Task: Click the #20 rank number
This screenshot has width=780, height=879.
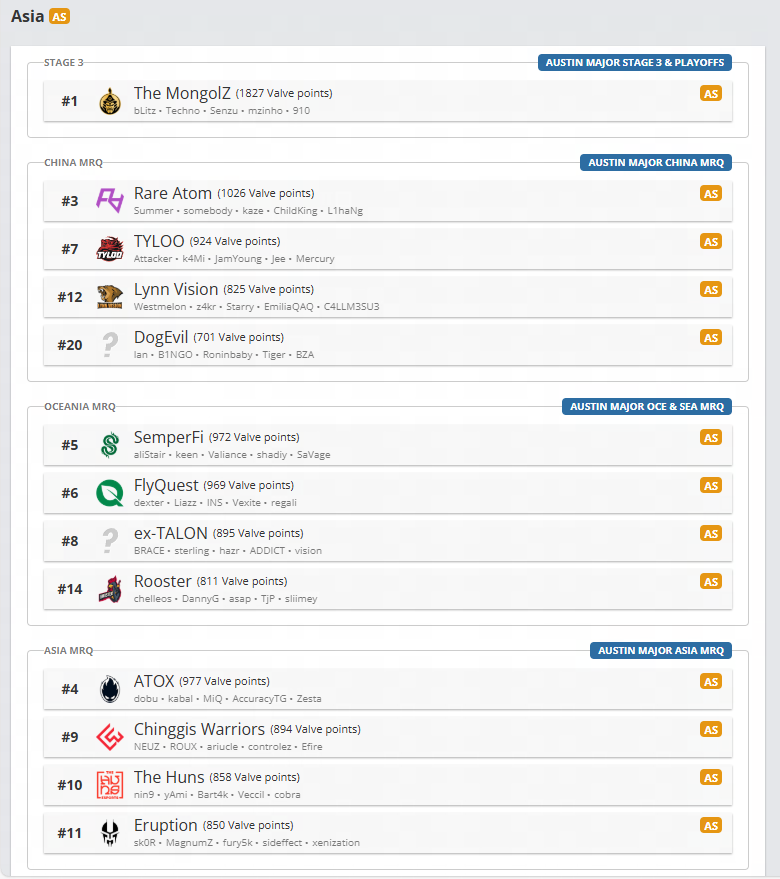Action: pos(70,345)
